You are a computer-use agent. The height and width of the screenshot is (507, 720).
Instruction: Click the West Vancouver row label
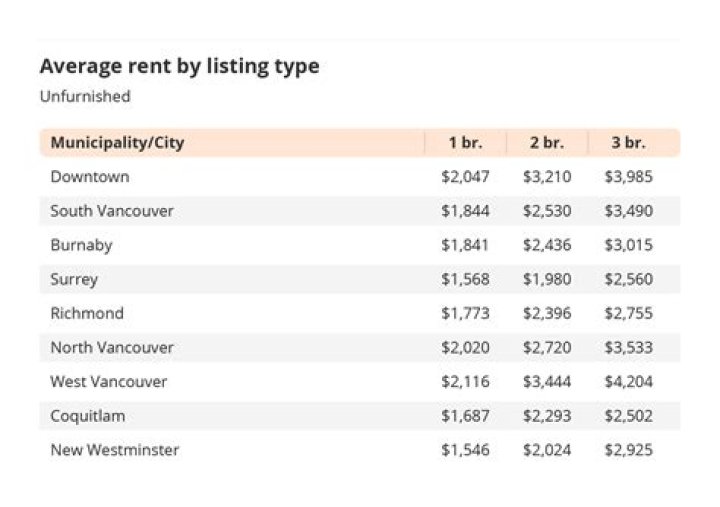[109, 381]
